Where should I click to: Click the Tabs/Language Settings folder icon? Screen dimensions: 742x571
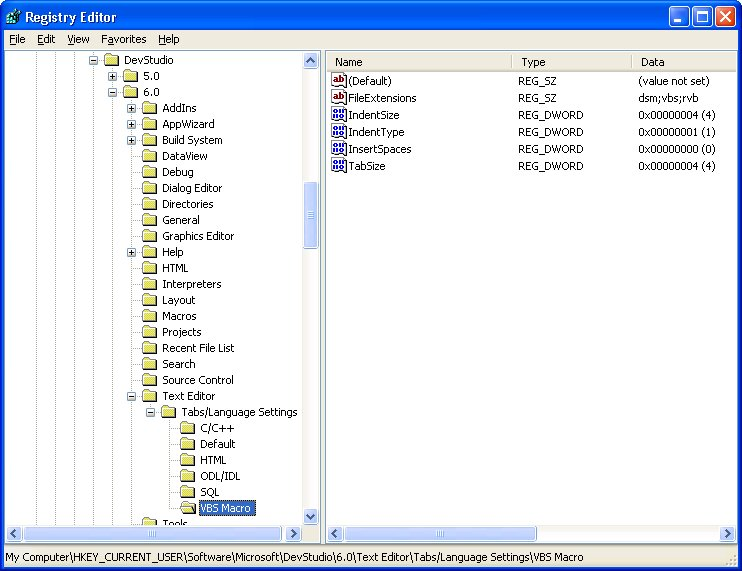tap(168, 412)
